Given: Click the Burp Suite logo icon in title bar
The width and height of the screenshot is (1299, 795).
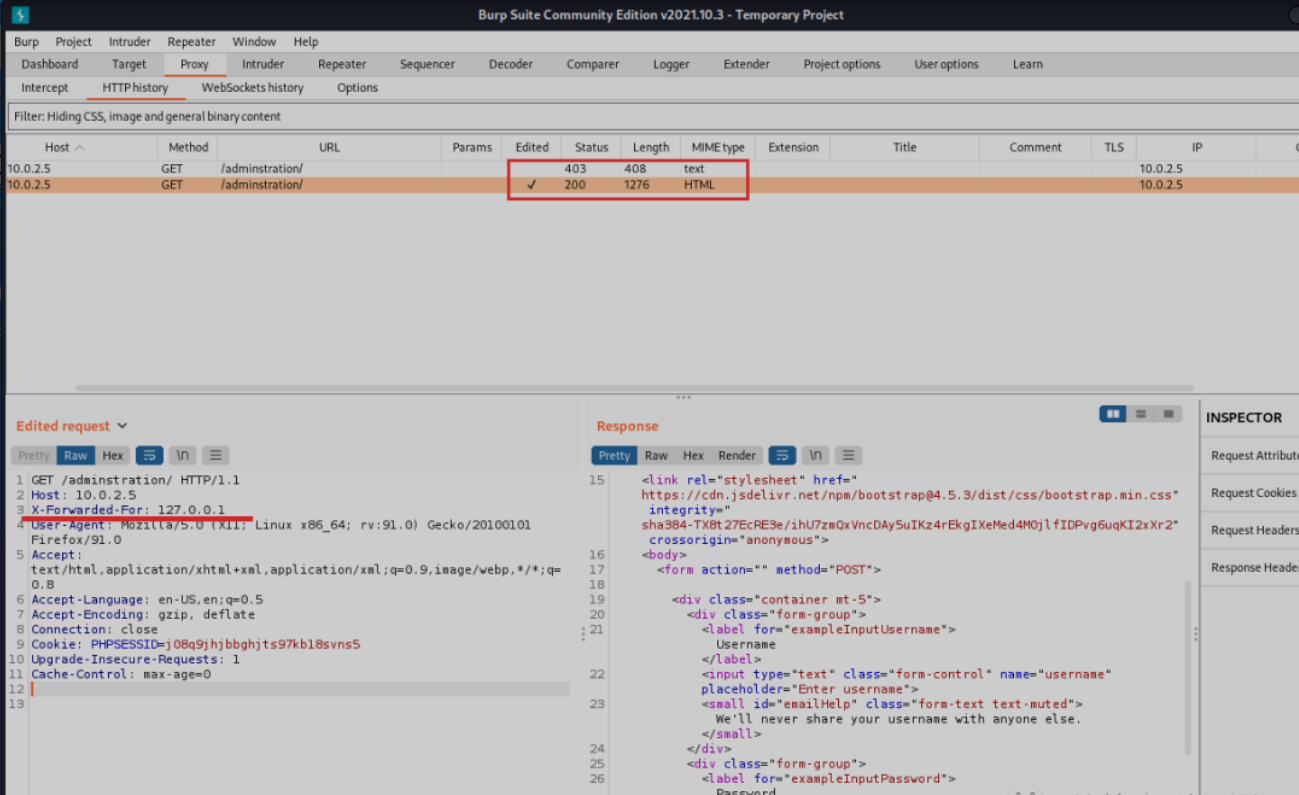Looking at the screenshot, I should point(20,14).
